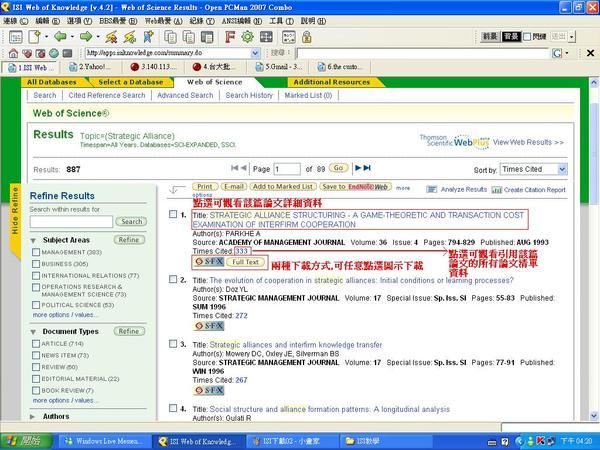Click Full Text button for first result
The height and width of the screenshot is (450, 600).
click(245, 262)
